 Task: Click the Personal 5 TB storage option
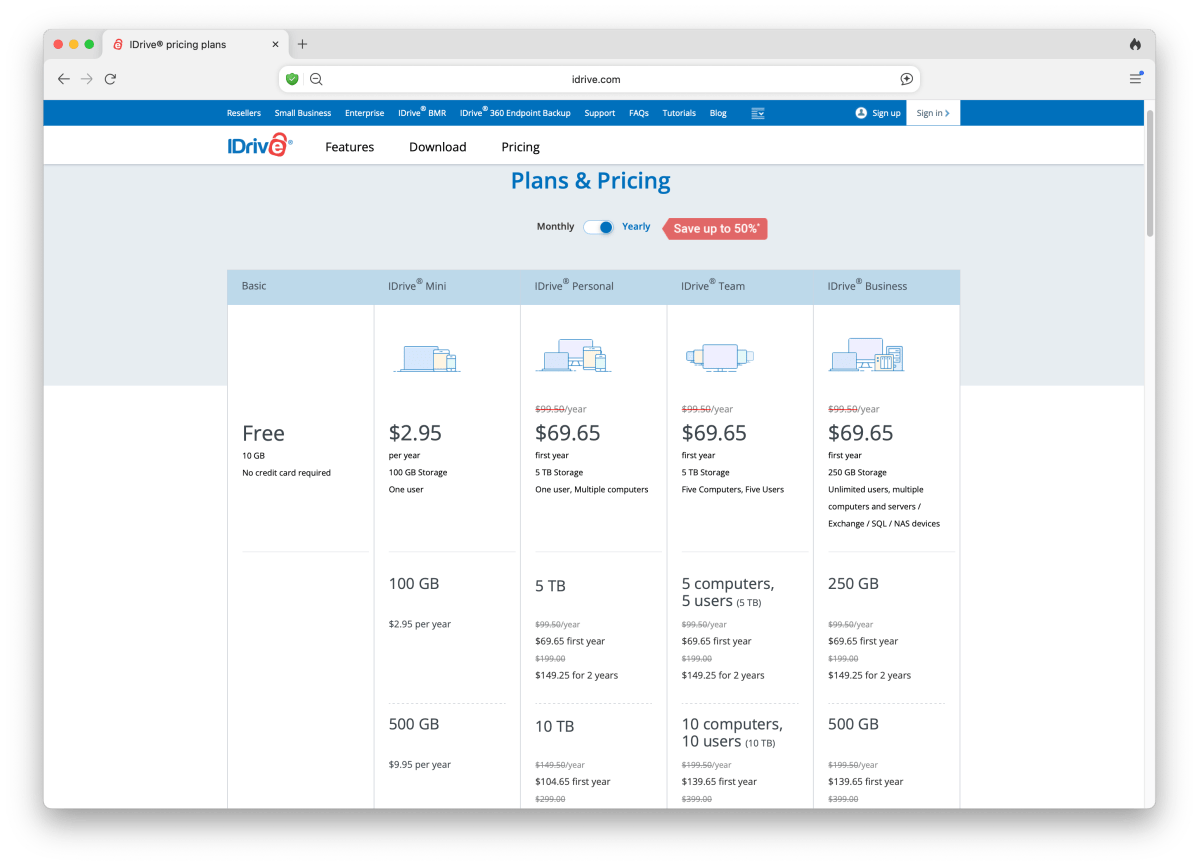click(x=550, y=586)
